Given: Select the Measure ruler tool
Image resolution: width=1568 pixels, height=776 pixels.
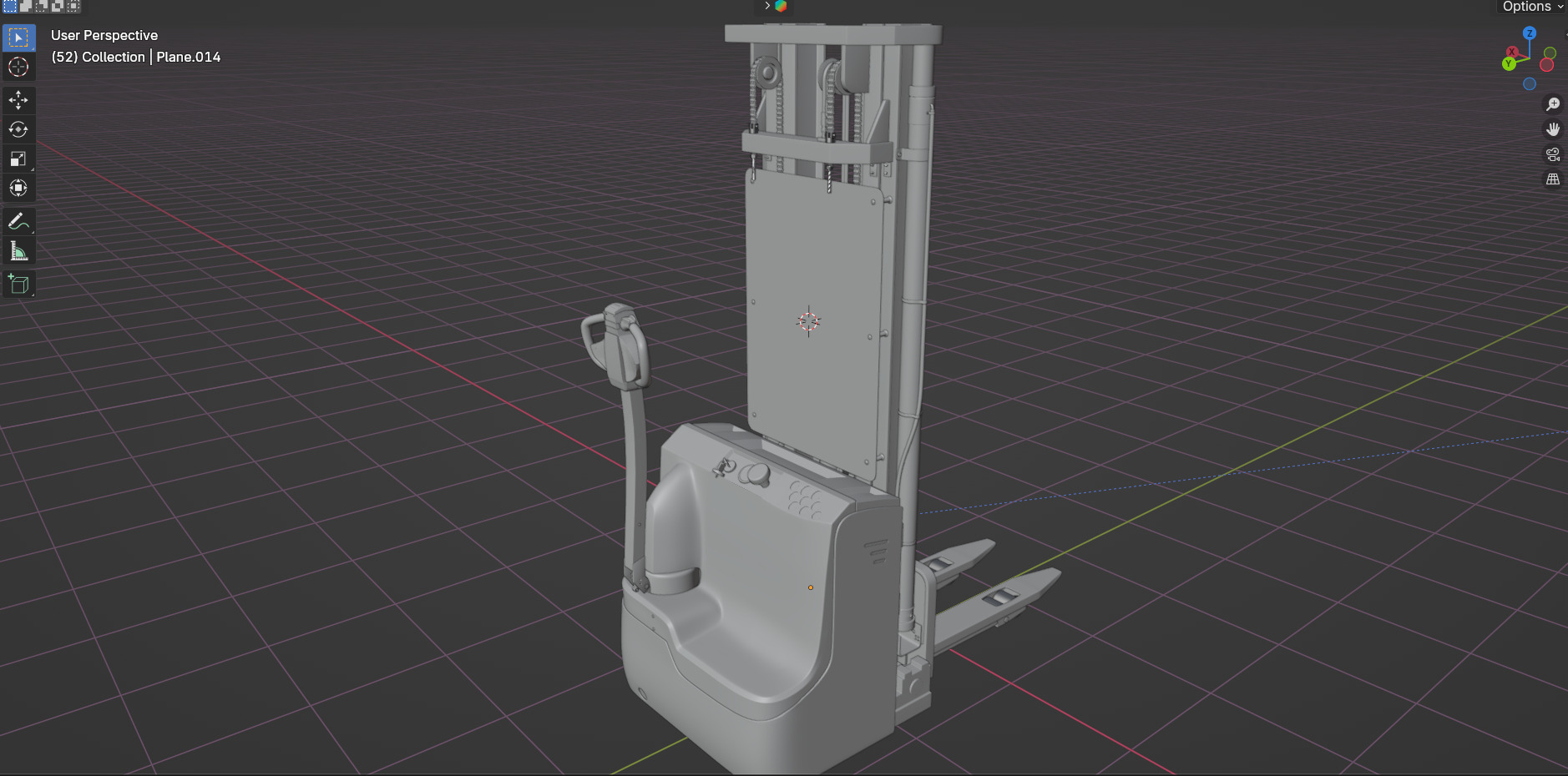Looking at the screenshot, I should (18, 251).
